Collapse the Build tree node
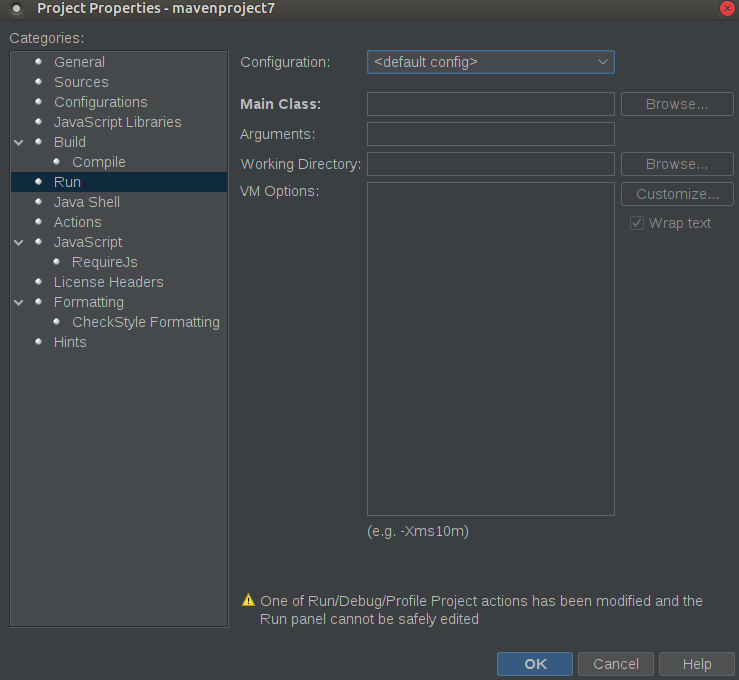 pos(19,142)
